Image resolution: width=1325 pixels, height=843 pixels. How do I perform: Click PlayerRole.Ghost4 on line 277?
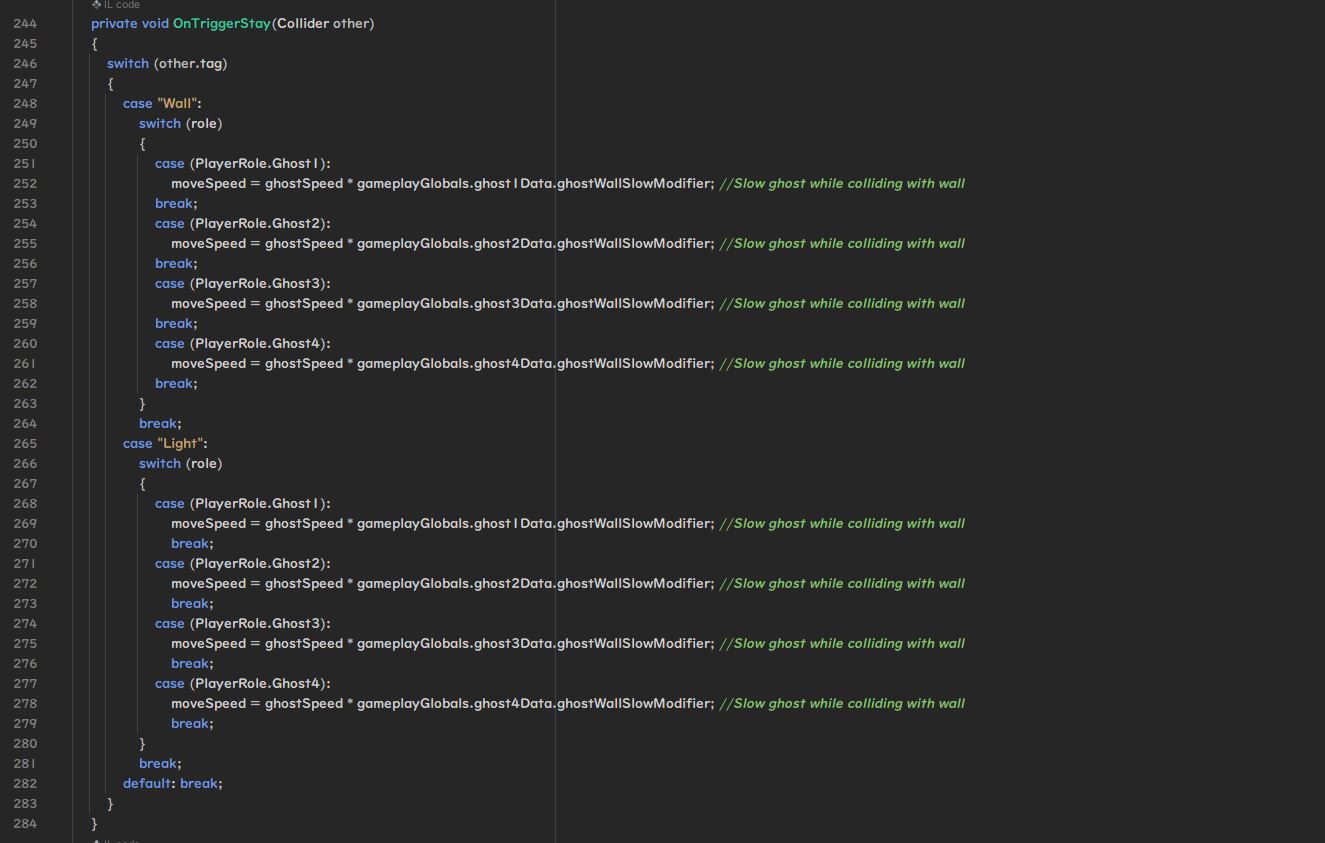[x=259, y=683]
